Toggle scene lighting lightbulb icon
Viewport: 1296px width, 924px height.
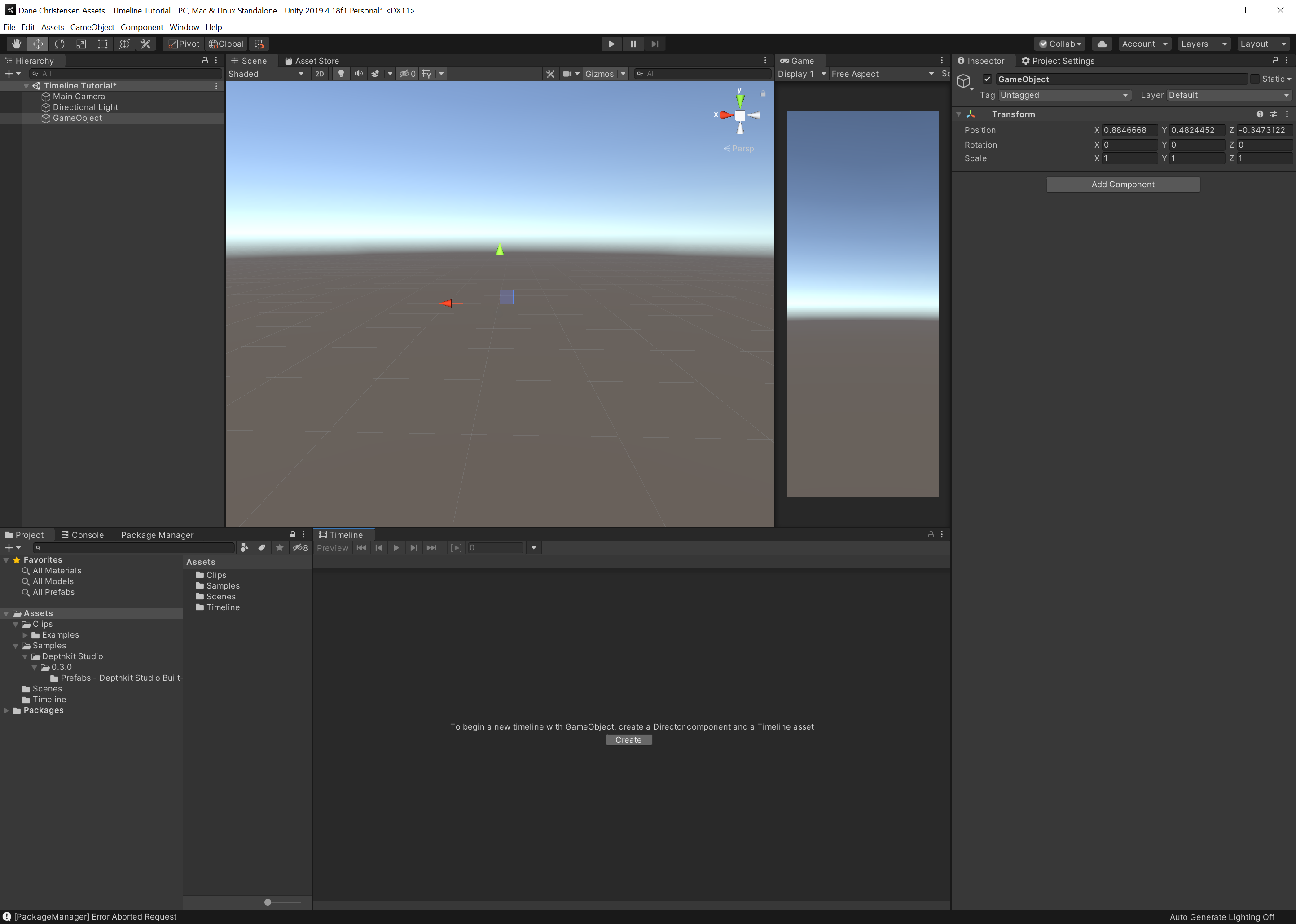341,74
